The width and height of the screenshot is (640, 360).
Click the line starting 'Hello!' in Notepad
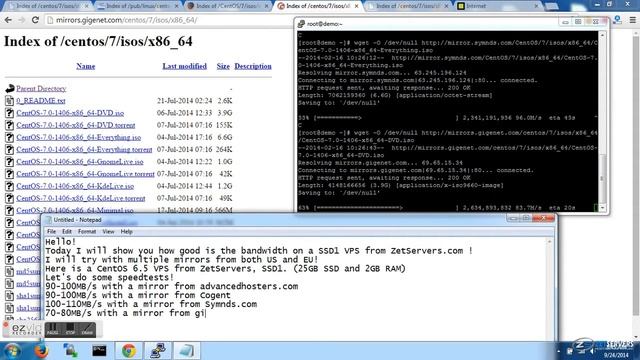coord(60,242)
